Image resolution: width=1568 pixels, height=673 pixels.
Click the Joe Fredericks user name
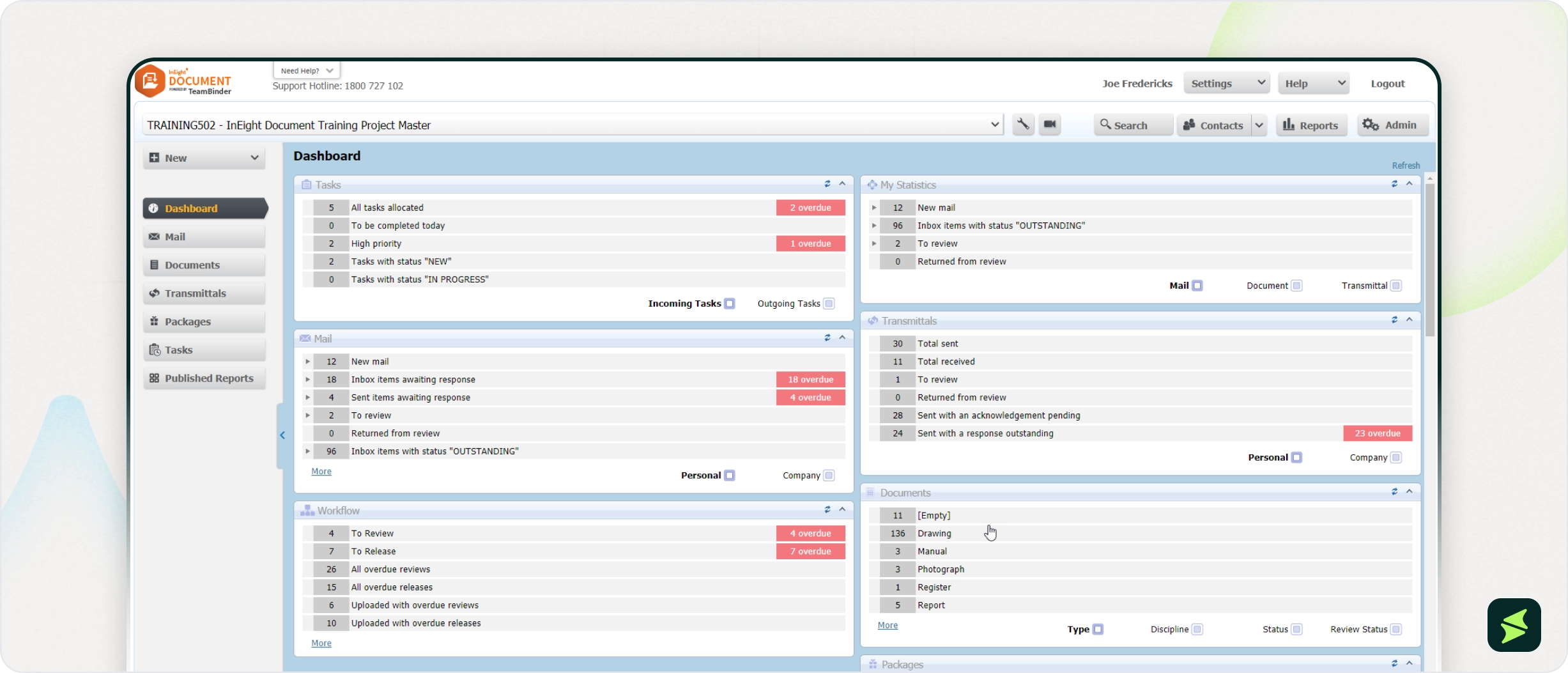click(x=1137, y=84)
